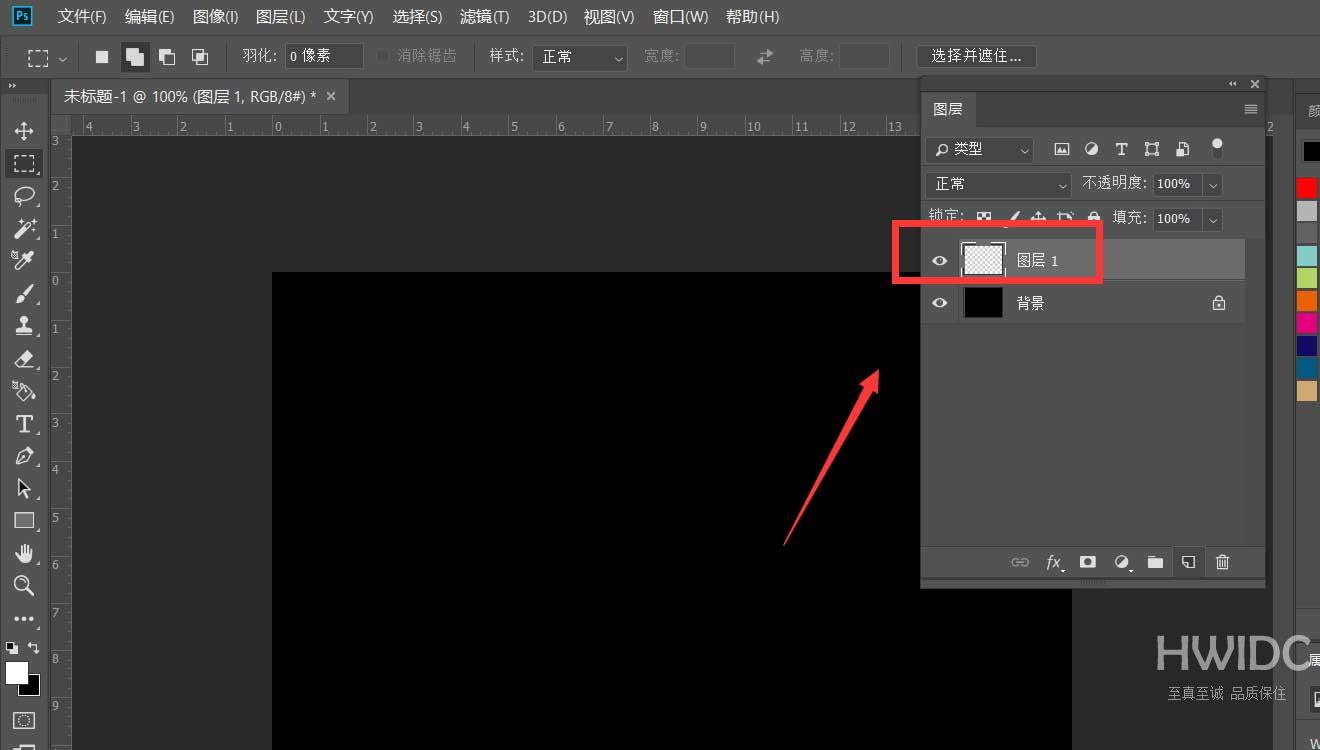Click the 选择并遮住... button

coord(976,56)
